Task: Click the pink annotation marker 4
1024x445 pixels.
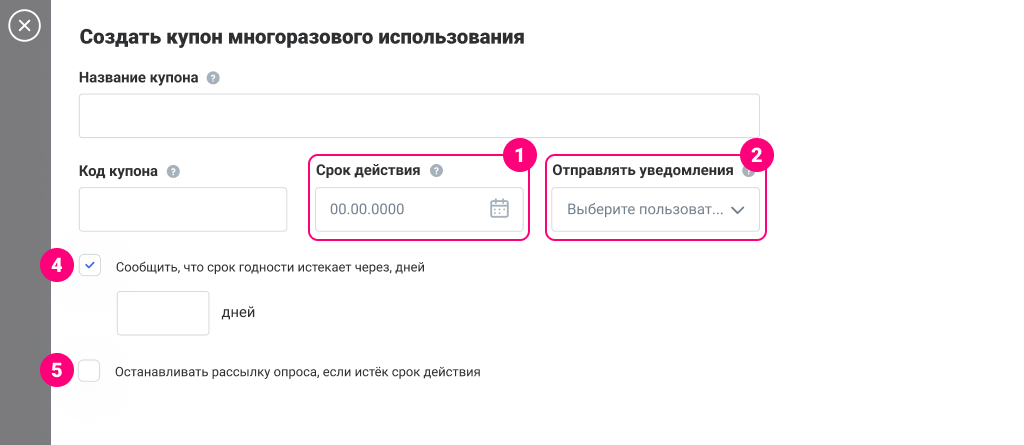Action: 57,266
